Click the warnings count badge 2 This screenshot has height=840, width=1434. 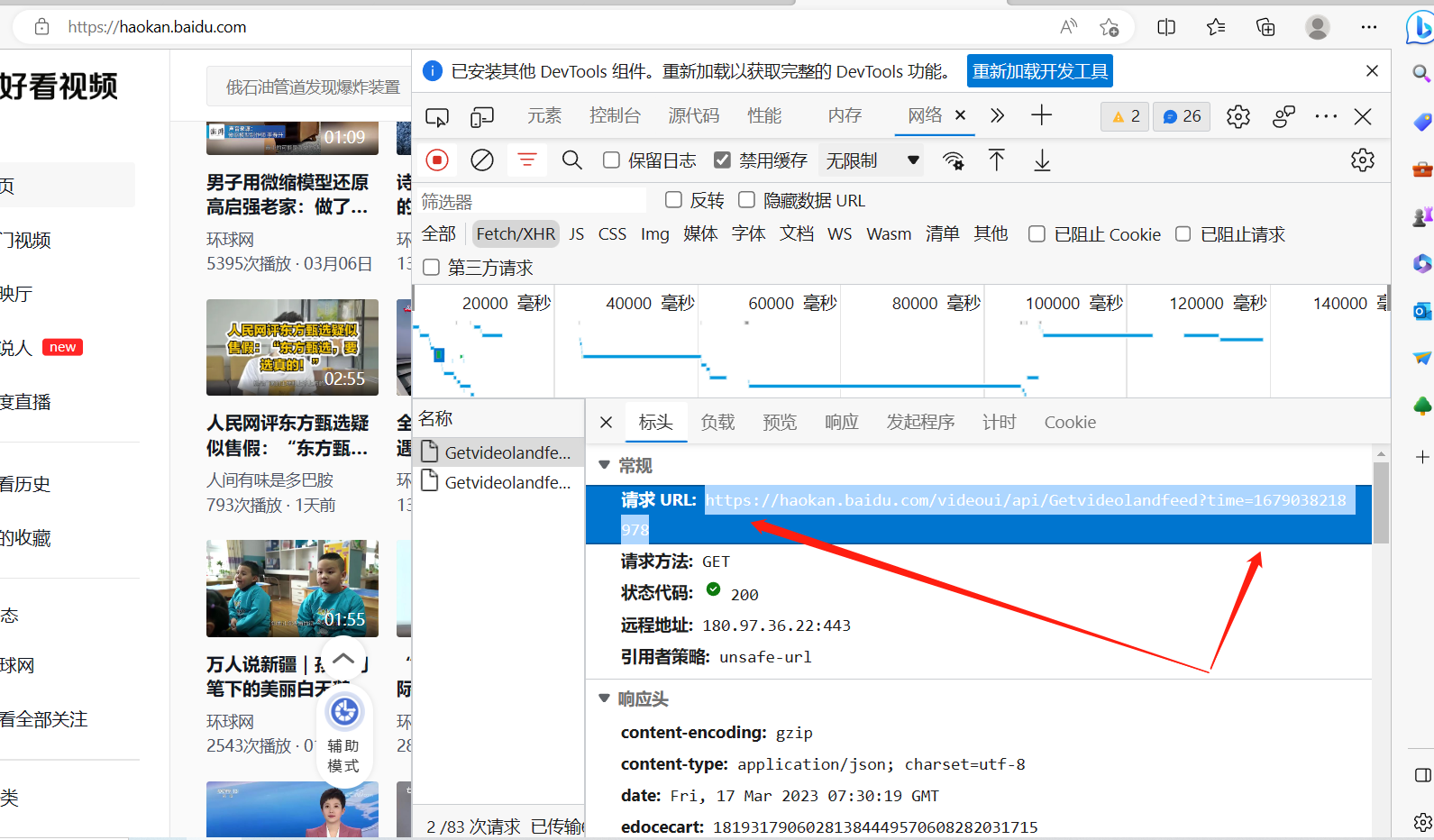[x=1126, y=116]
